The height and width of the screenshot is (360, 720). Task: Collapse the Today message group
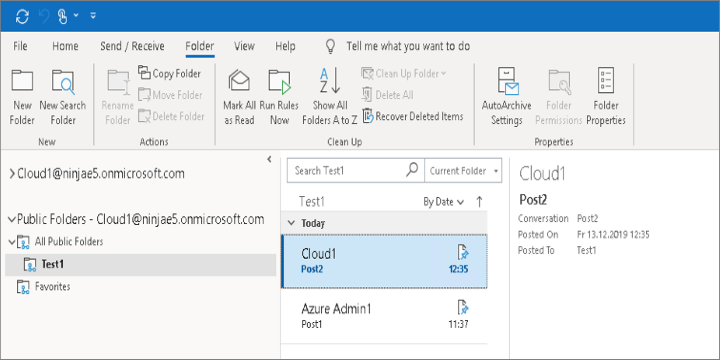click(291, 223)
